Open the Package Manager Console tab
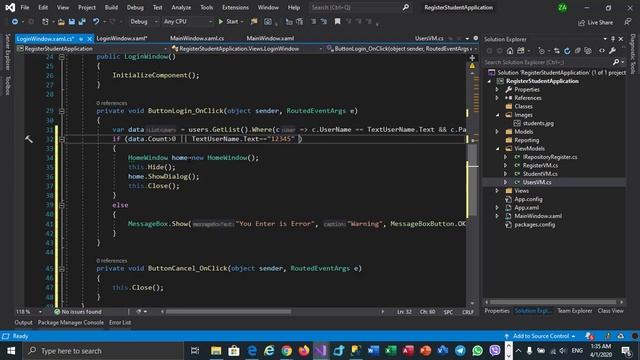The height and width of the screenshot is (360, 640). tap(71, 322)
